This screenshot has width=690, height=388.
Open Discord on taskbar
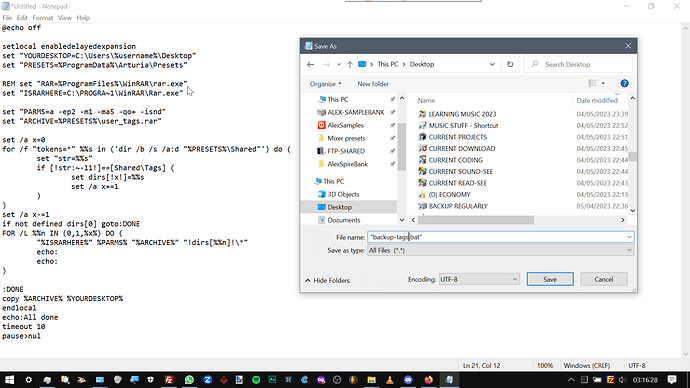click(x=408, y=380)
